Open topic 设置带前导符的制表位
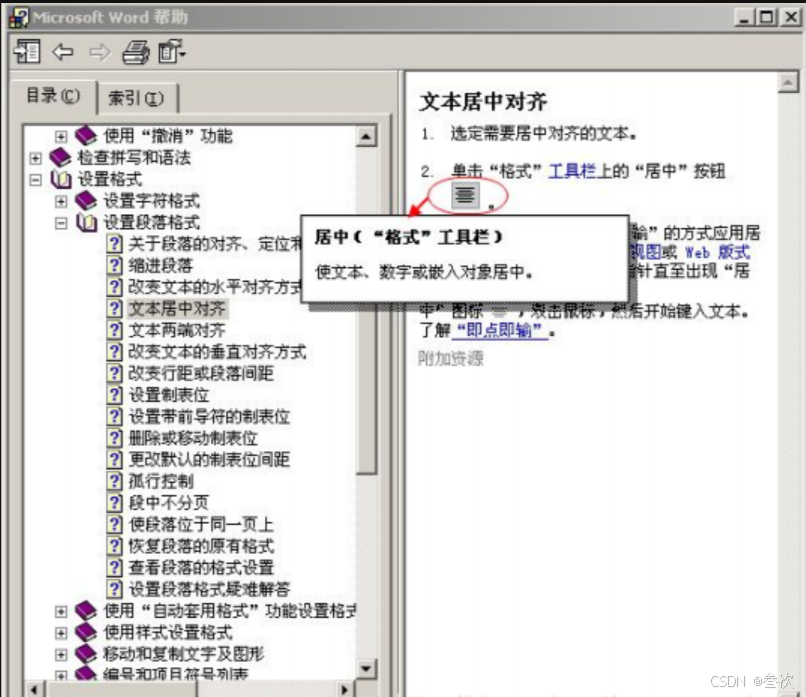Viewport: 806px width, 697px height. 209,416
